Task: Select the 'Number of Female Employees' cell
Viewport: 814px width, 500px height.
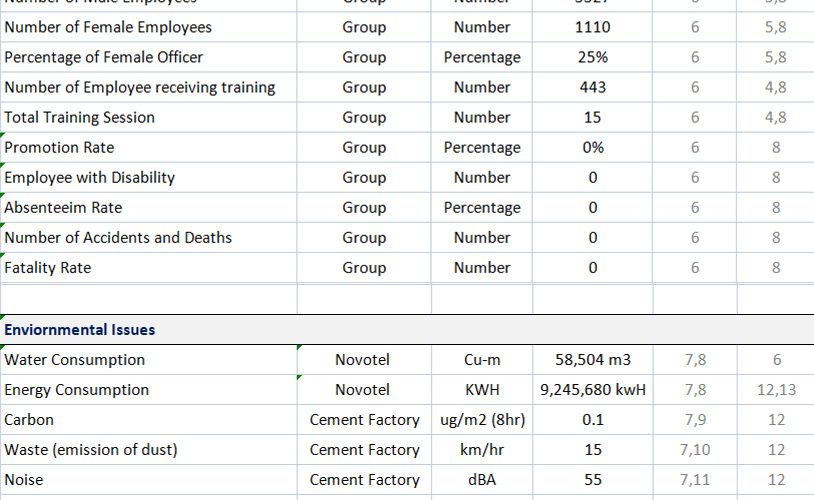Action: point(148,27)
